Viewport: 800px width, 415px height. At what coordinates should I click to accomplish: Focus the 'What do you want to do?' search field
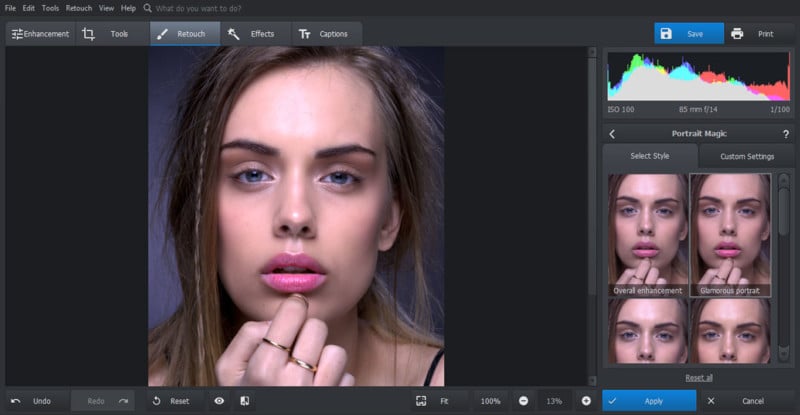198,8
